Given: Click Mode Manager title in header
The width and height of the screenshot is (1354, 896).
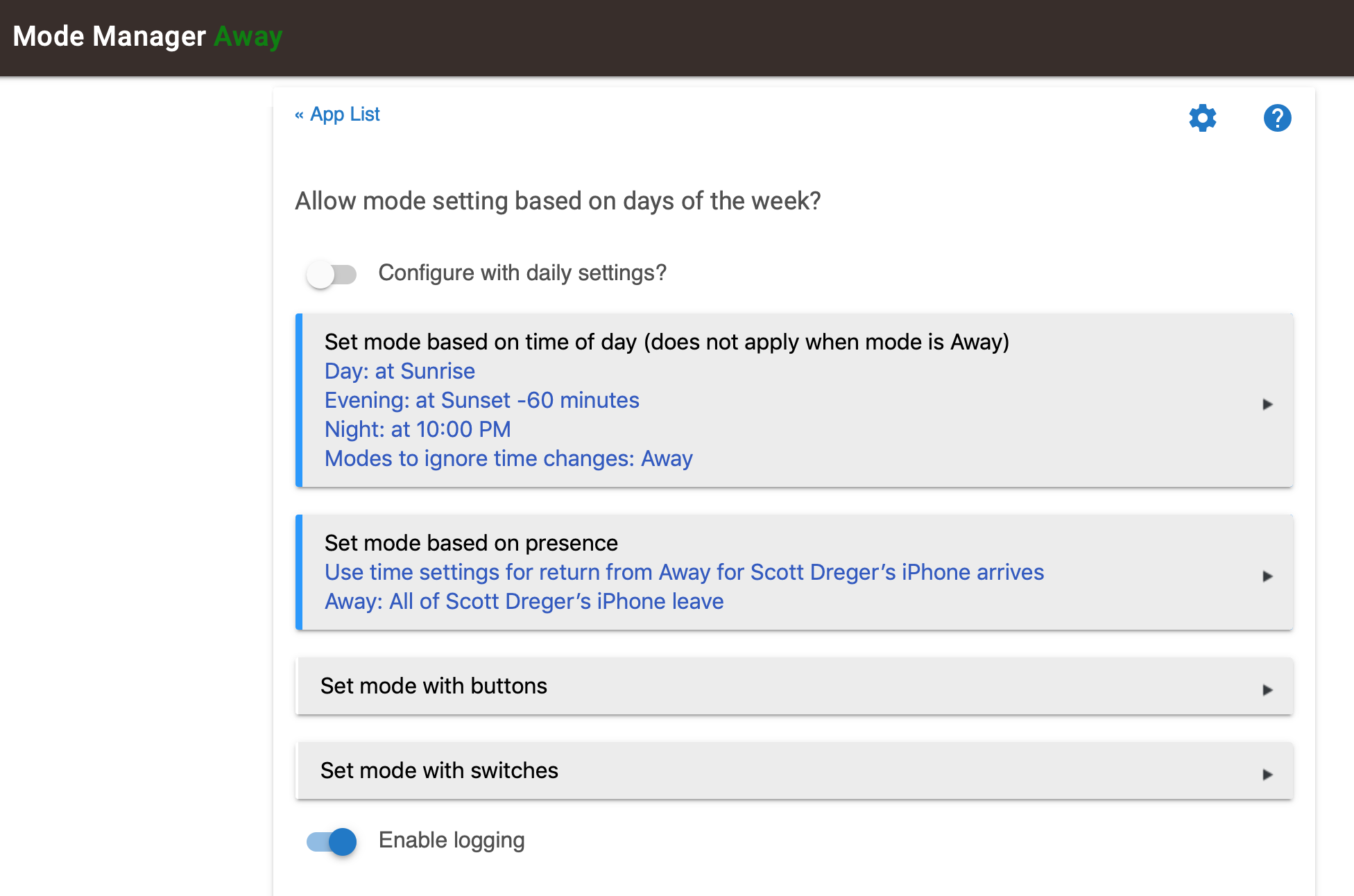Looking at the screenshot, I should coord(109,36).
